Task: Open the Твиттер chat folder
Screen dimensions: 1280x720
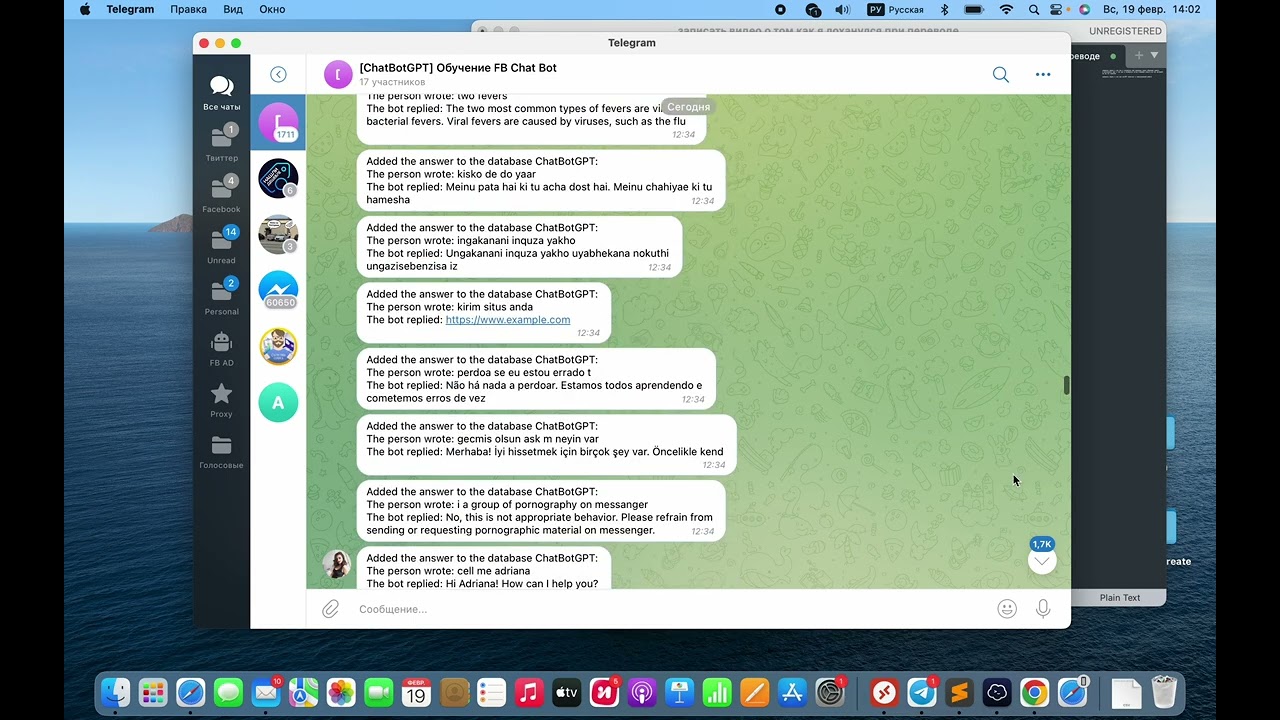Action: coord(221,143)
